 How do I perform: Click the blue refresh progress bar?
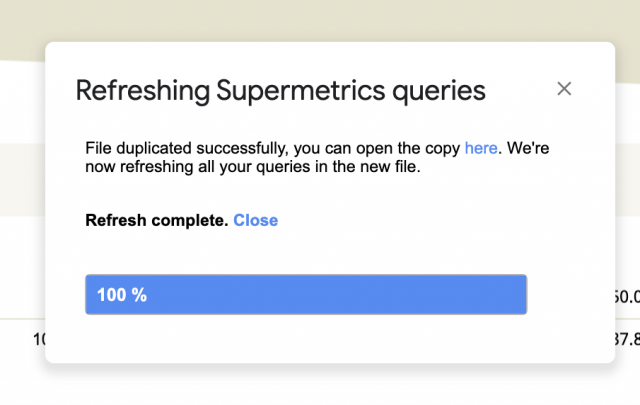[x=306, y=295]
